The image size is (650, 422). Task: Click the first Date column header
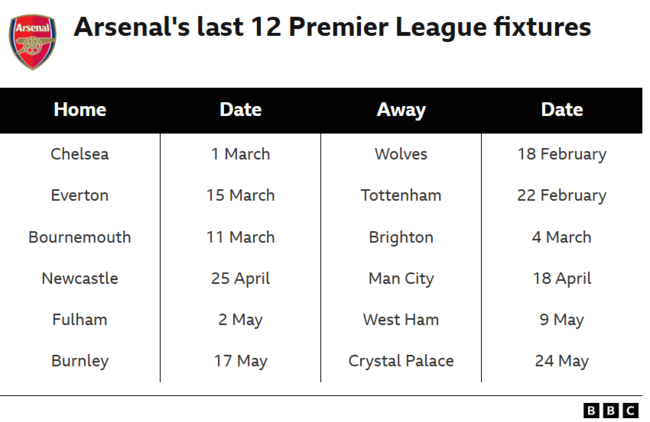tap(240, 110)
